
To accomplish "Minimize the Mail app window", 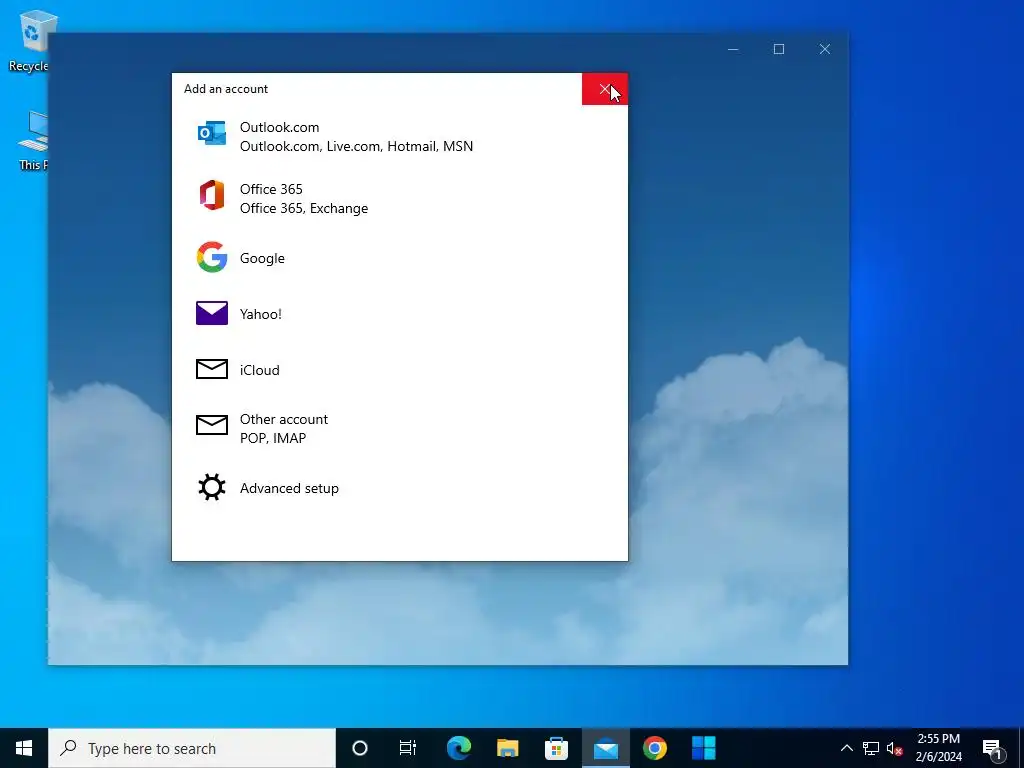I will tap(733, 49).
